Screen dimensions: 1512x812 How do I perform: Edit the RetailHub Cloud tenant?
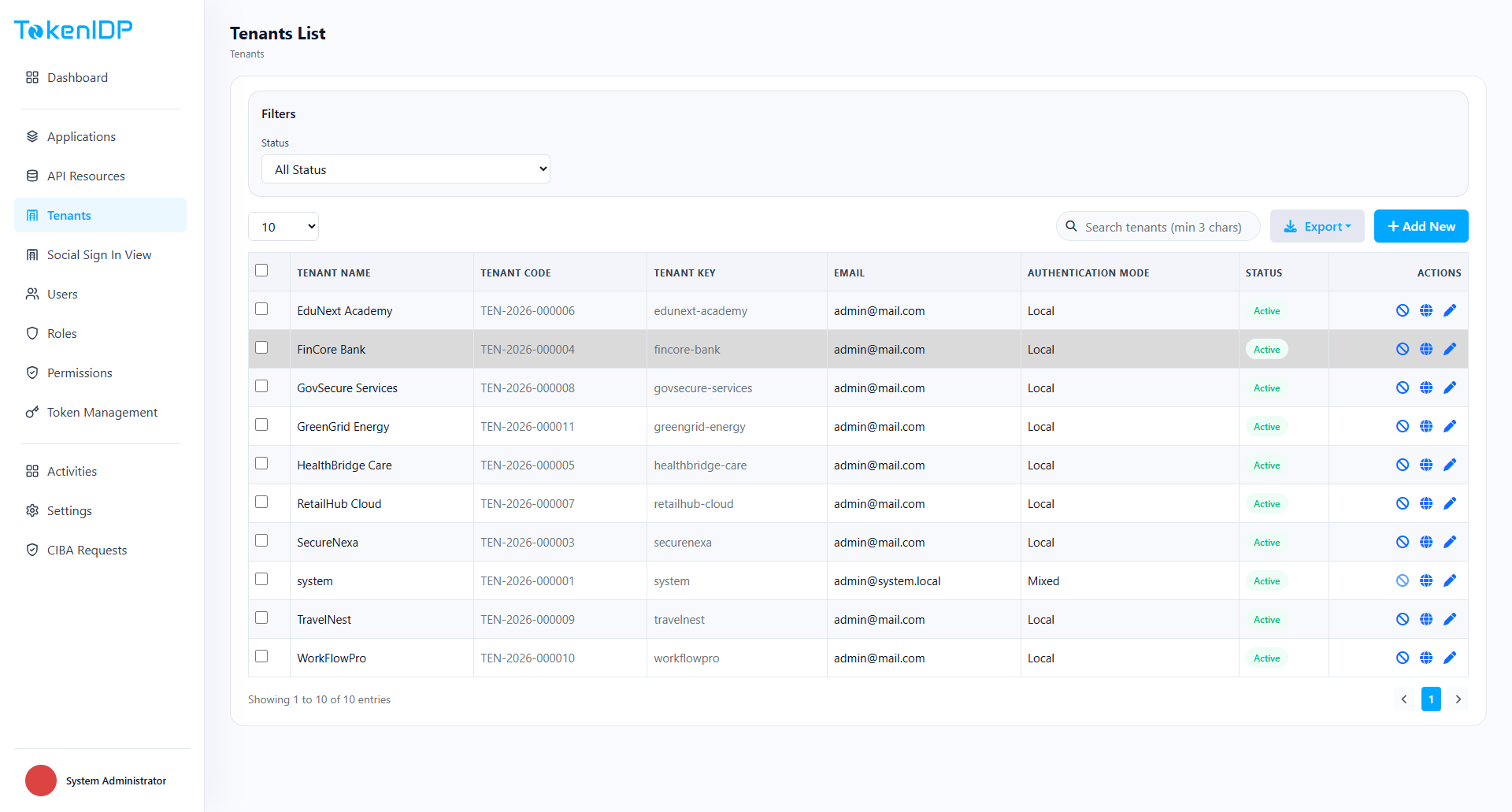[1450, 503]
